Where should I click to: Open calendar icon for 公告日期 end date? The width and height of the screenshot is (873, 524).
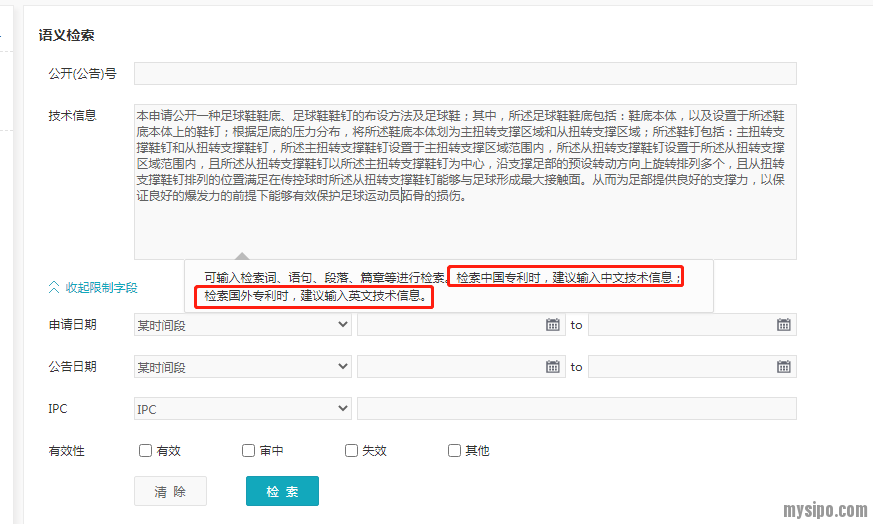point(783,367)
